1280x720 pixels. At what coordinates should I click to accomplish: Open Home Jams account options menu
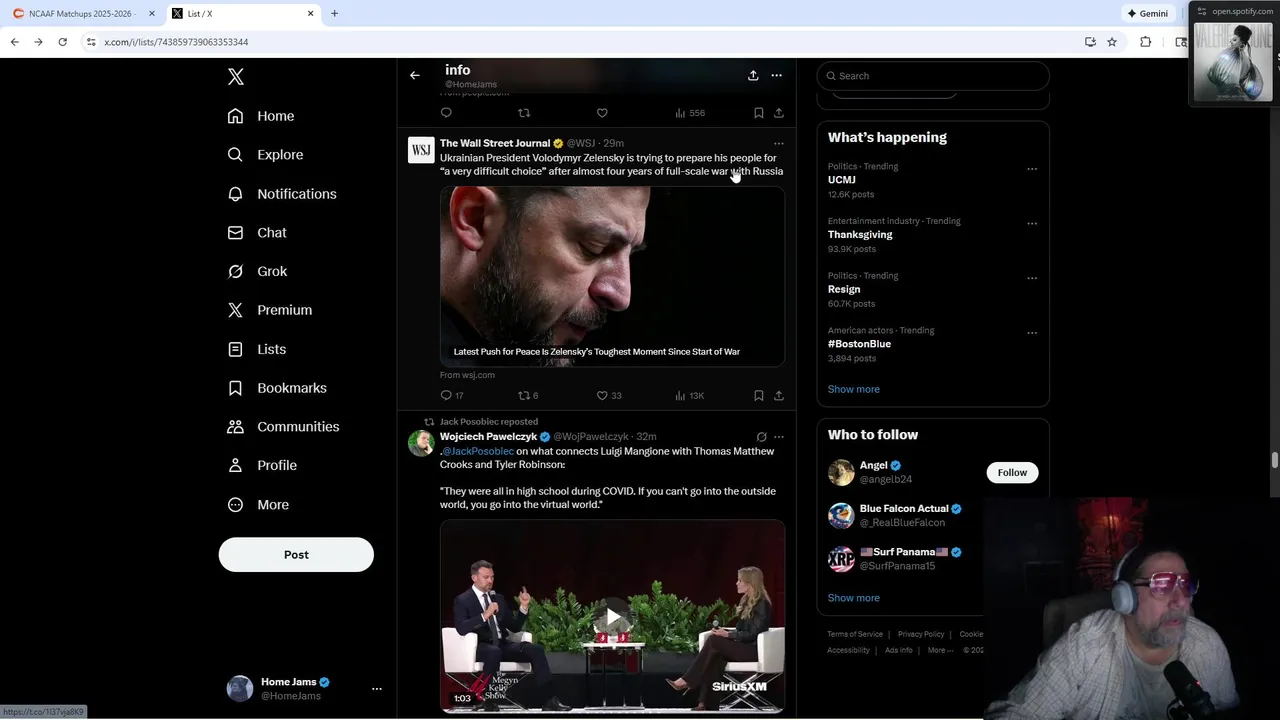377,689
